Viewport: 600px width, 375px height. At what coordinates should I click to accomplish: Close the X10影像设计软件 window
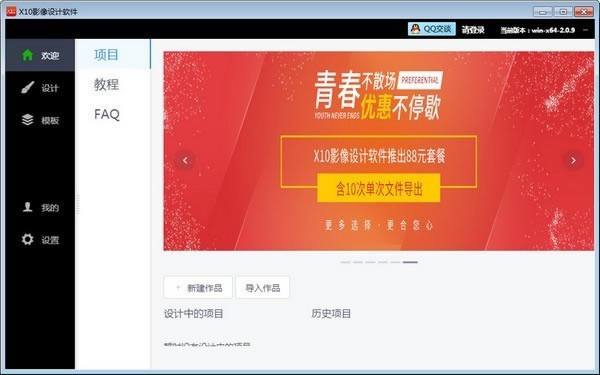point(584,11)
